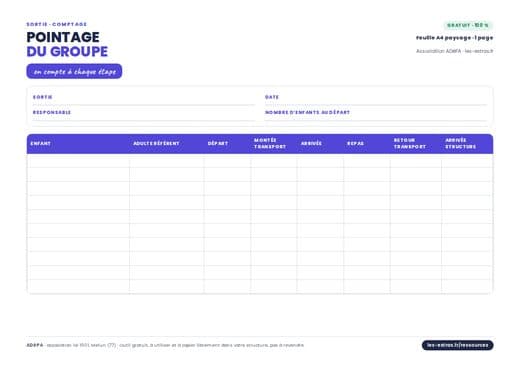Open the les-extras.fr/ressources link button

click(457, 345)
